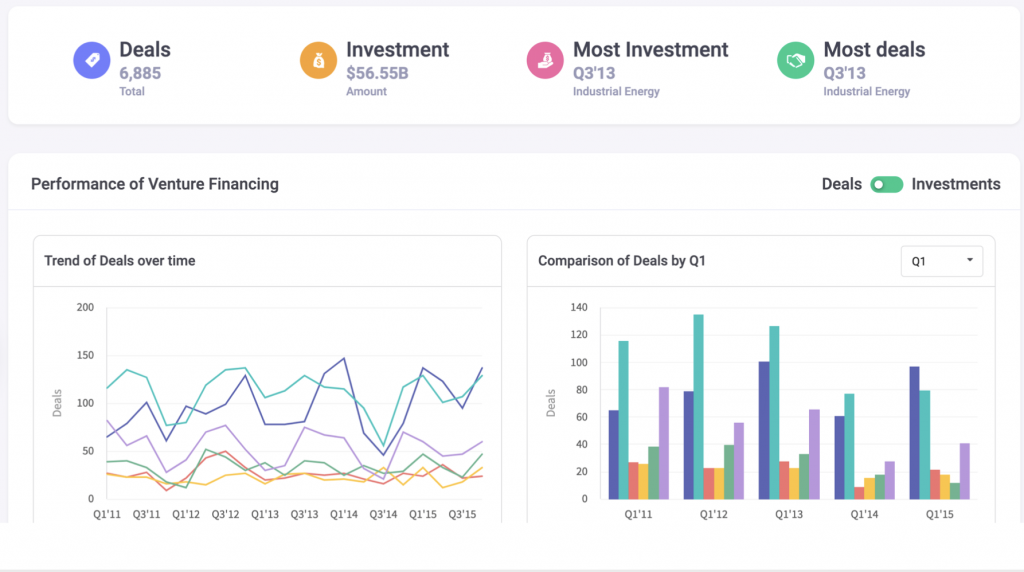1024x572 pixels.
Task: Click the Trend of Deals over time title
Action: (x=120, y=261)
